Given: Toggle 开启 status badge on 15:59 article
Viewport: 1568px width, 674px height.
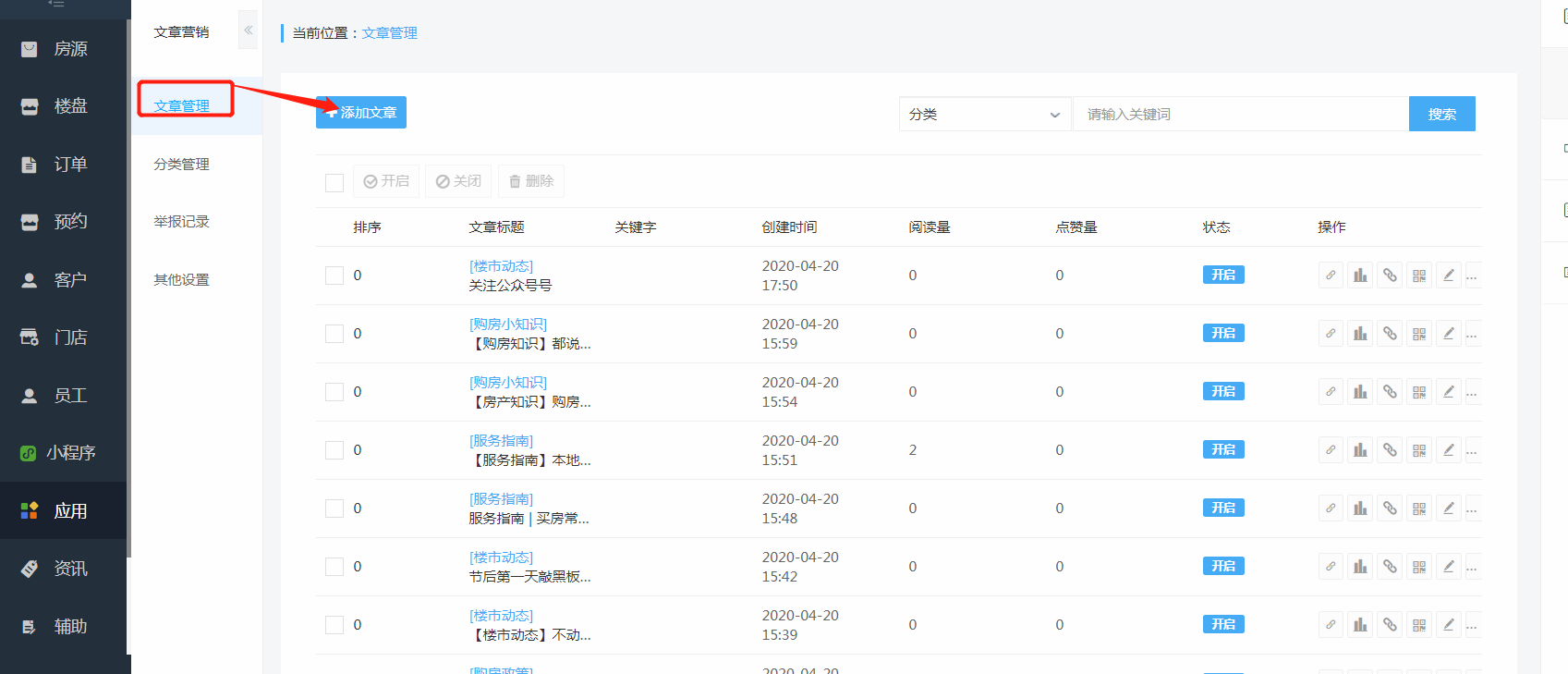Looking at the screenshot, I should tap(1222, 334).
